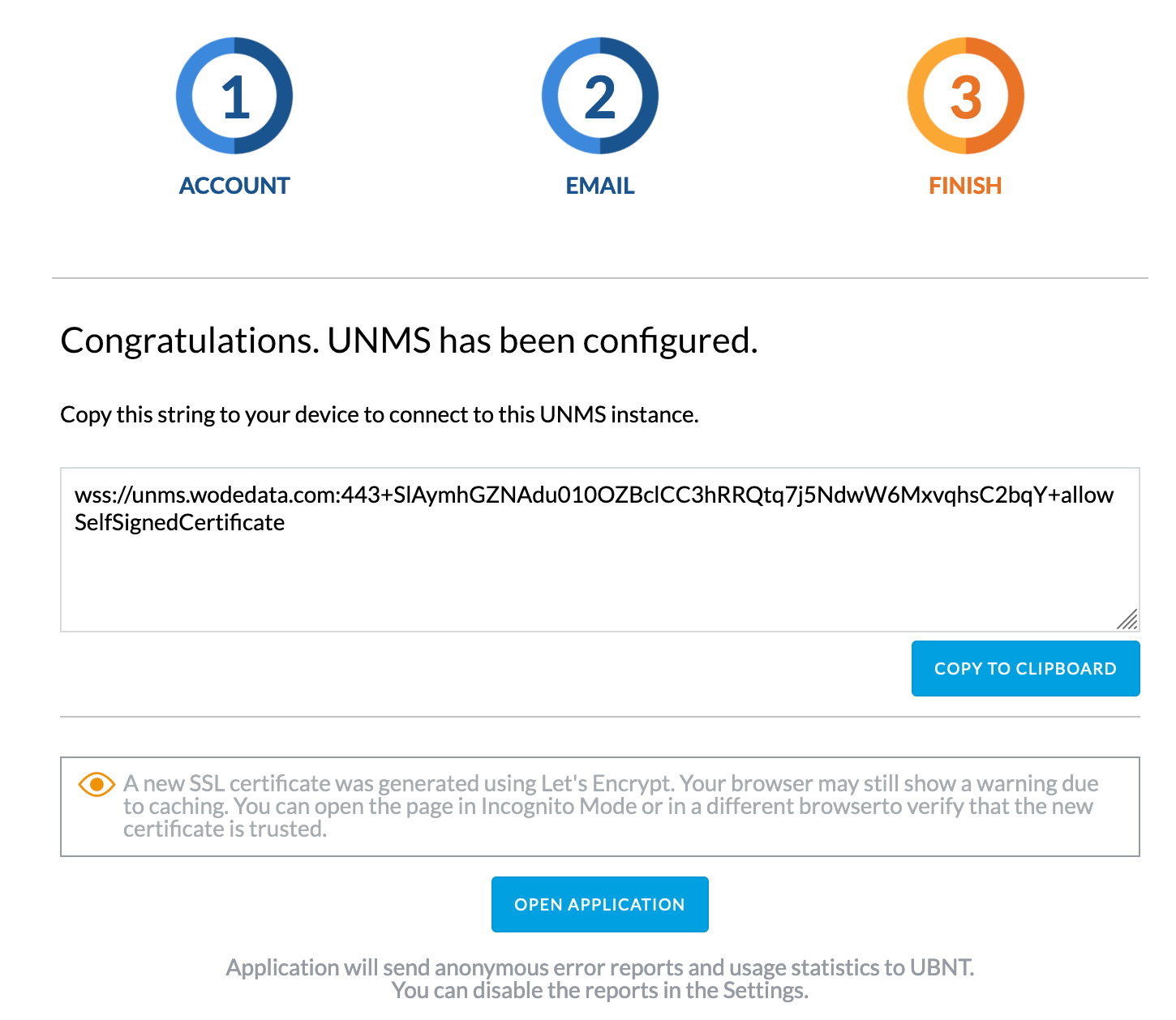Click the anonymous error reports statement
Viewport: 1176px width, 1020px height.
pyautogui.click(x=600, y=967)
